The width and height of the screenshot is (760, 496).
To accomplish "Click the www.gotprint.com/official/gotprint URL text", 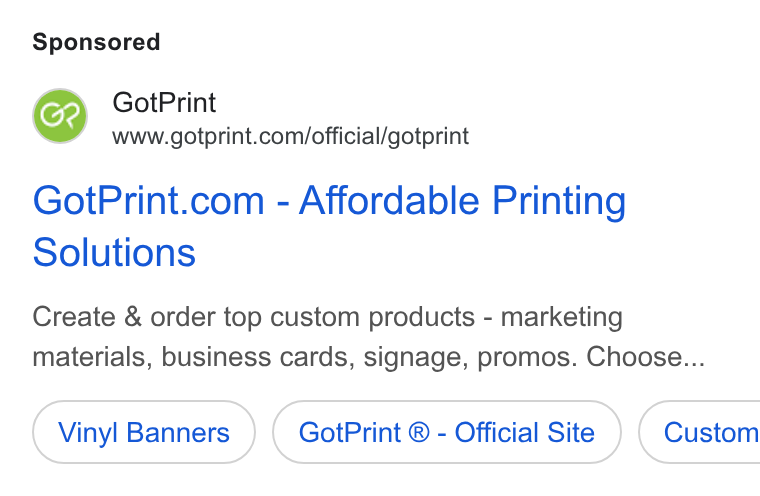I will click(290, 136).
